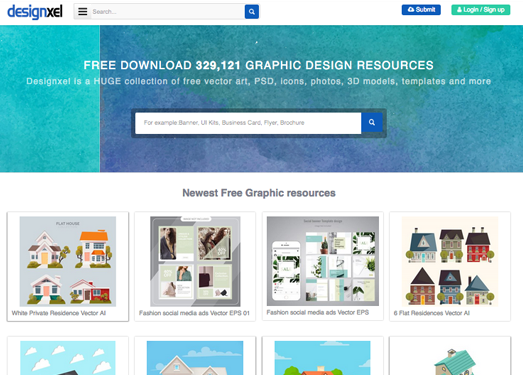This screenshot has height=375, width=523.
Task: Open second-row beige house thumbnail
Action: [x=195, y=358]
